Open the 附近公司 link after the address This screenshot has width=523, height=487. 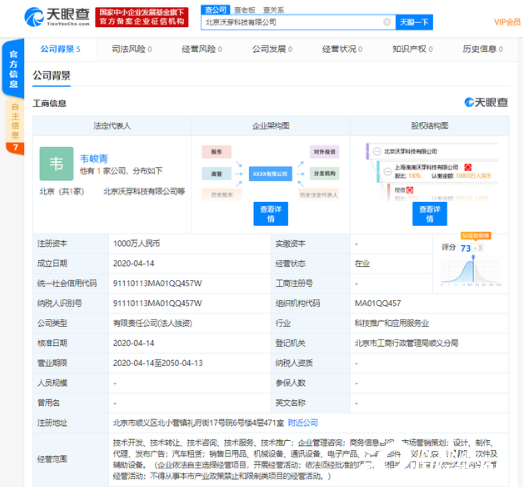(x=303, y=423)
